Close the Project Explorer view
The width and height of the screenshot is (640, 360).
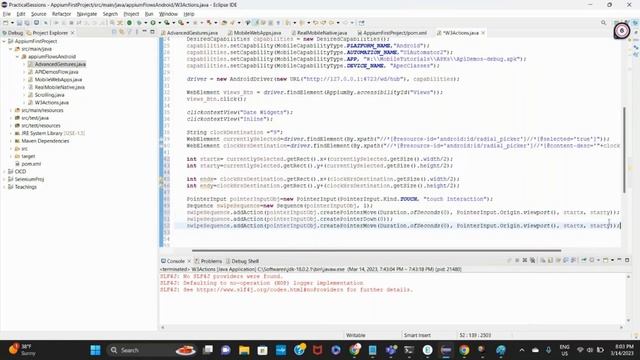[x=73, y=33]
